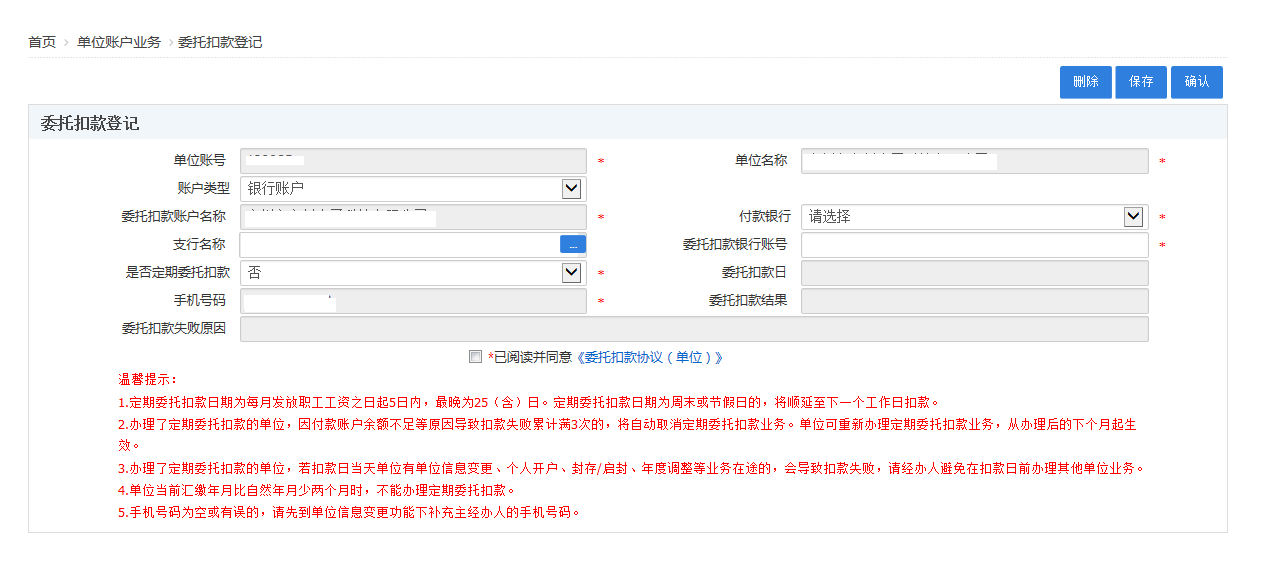Click the 单位名称 field
This screenshot has width=1275, height=571.
click(x=975, y=160)
